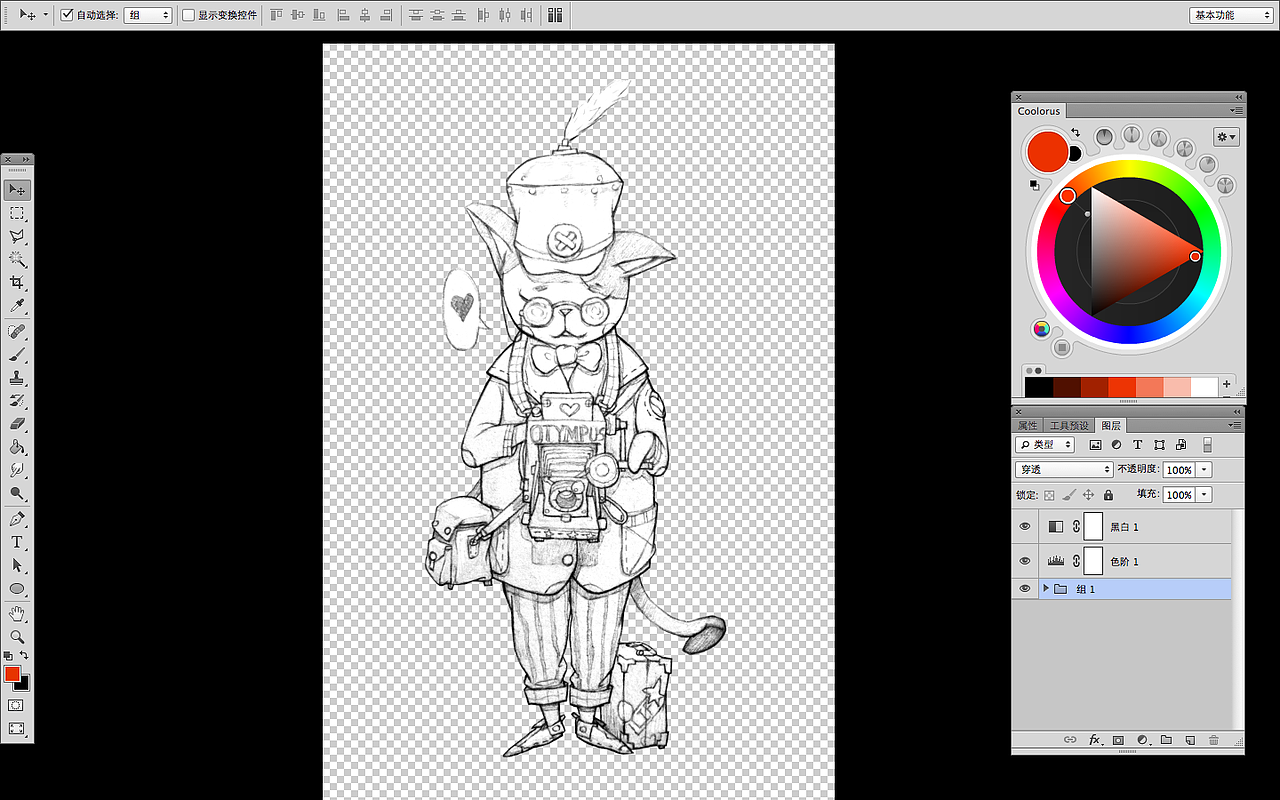Select the Healing Brush tool

17,332
